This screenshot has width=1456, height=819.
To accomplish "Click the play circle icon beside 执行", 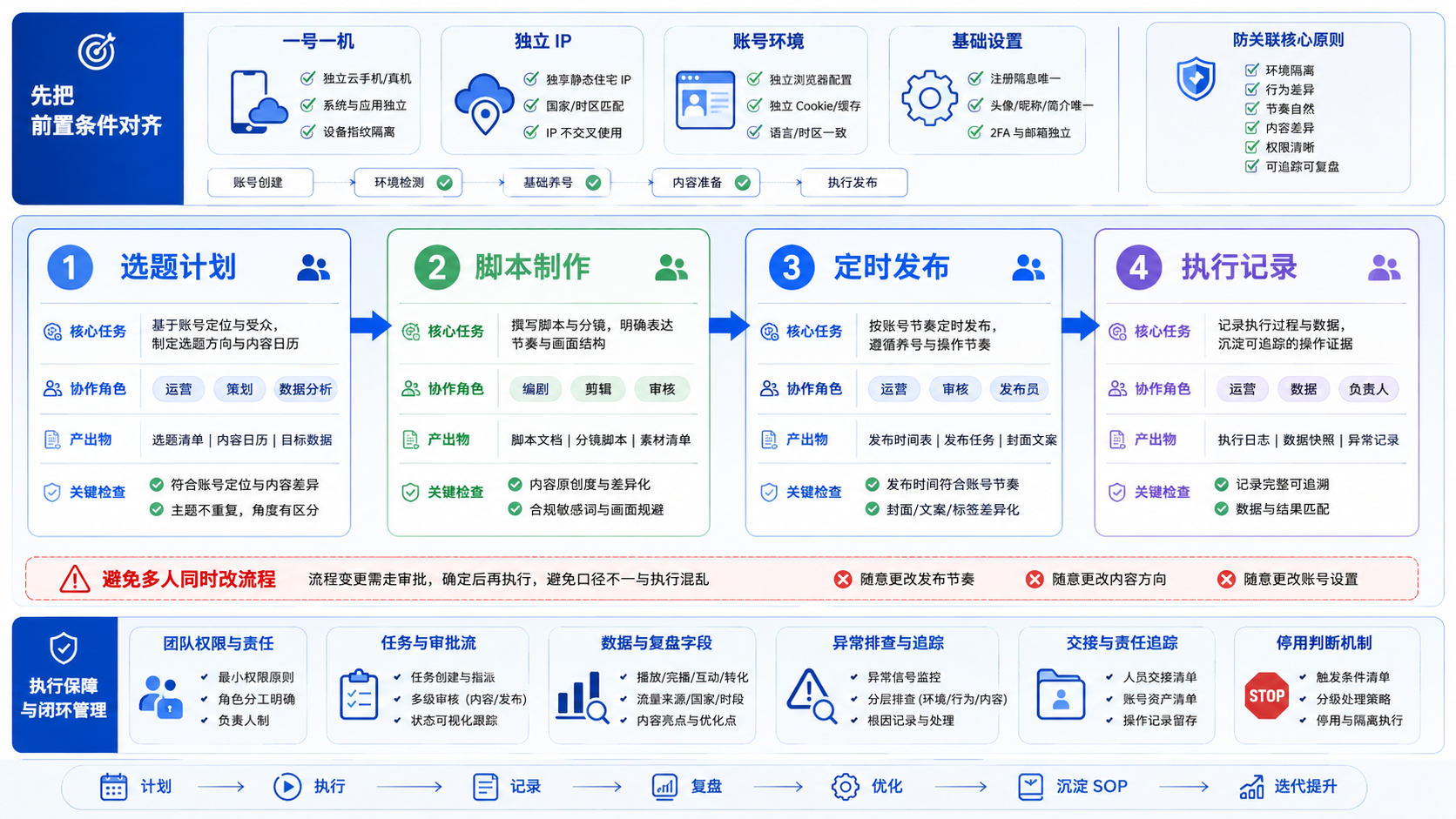I will point(287,787).
